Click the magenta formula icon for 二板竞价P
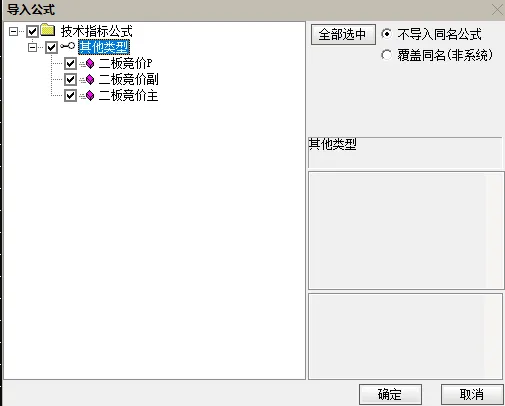505x406 pixels. [x=89, y=63]
